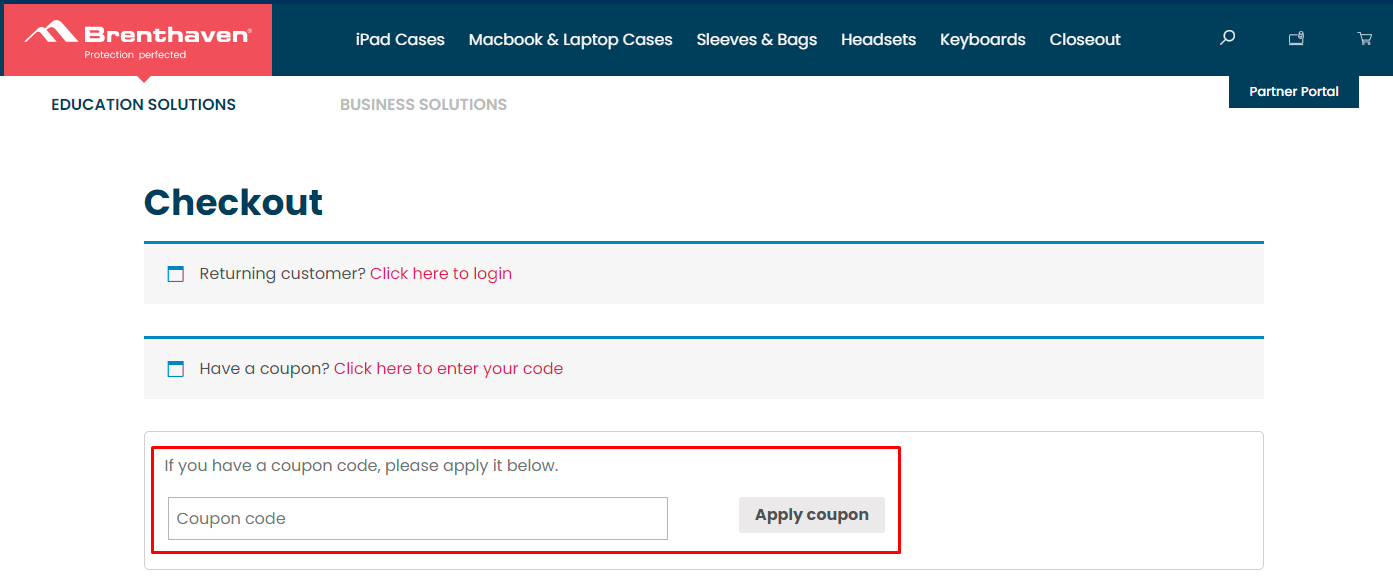Click the Apply coupon button
Screen dimensions: 1393x586
pos(812,515)
